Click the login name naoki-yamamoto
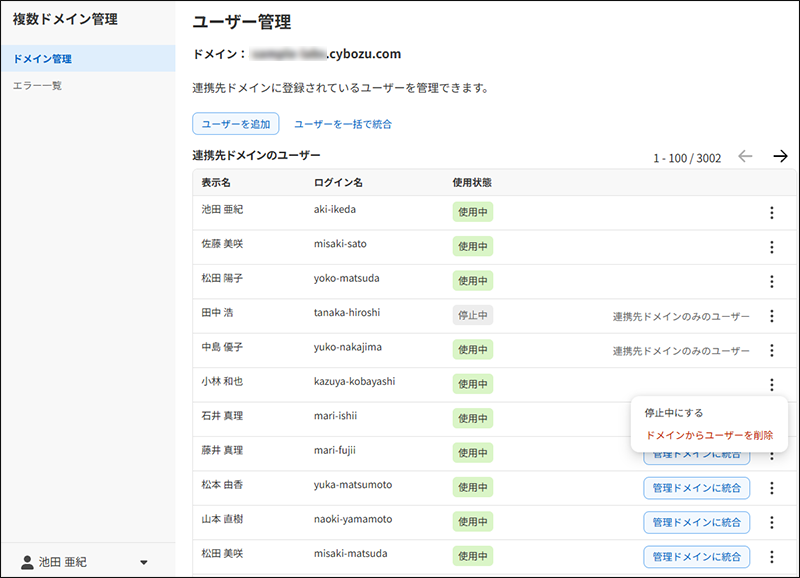 tap(353, 519)
